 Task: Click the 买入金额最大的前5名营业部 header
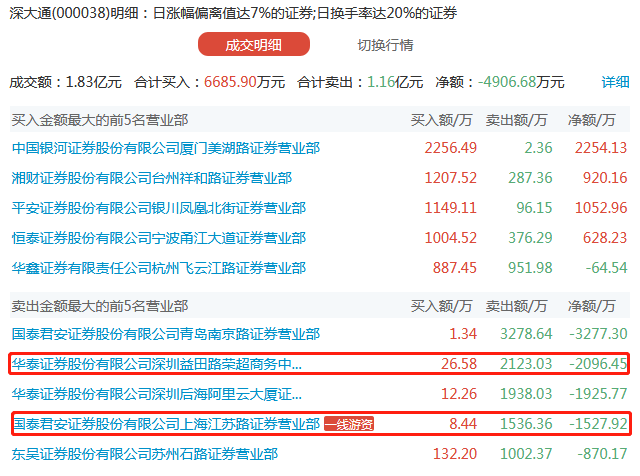[x=100, y=120]
